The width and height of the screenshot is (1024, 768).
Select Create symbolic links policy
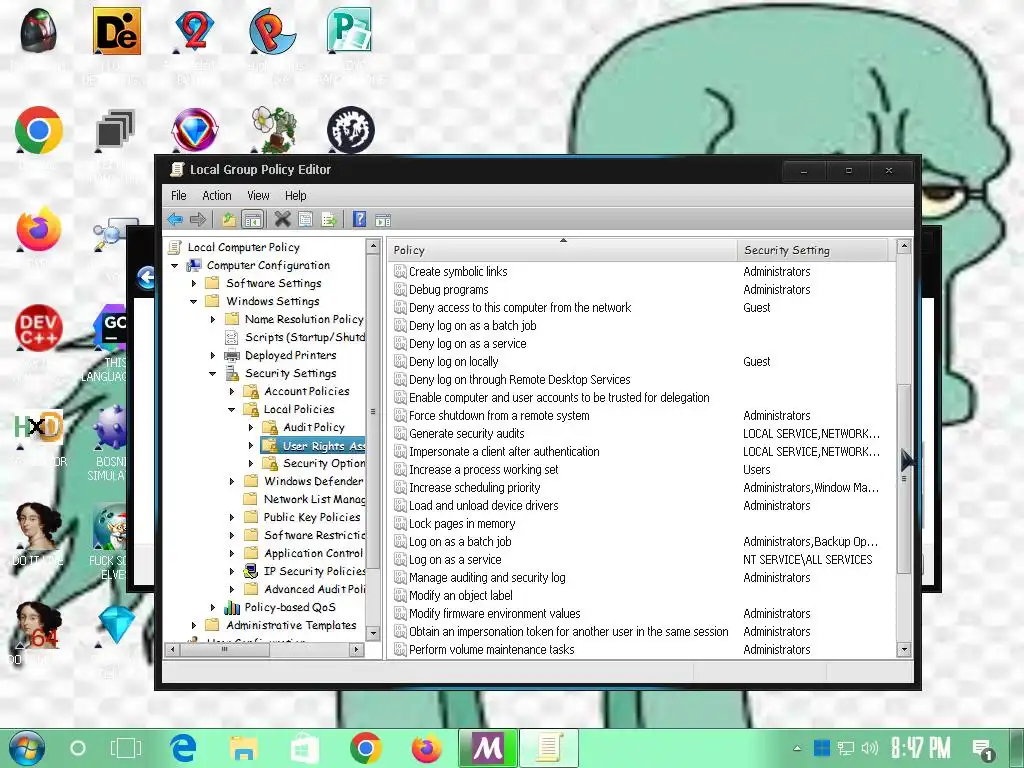[458, 272]
